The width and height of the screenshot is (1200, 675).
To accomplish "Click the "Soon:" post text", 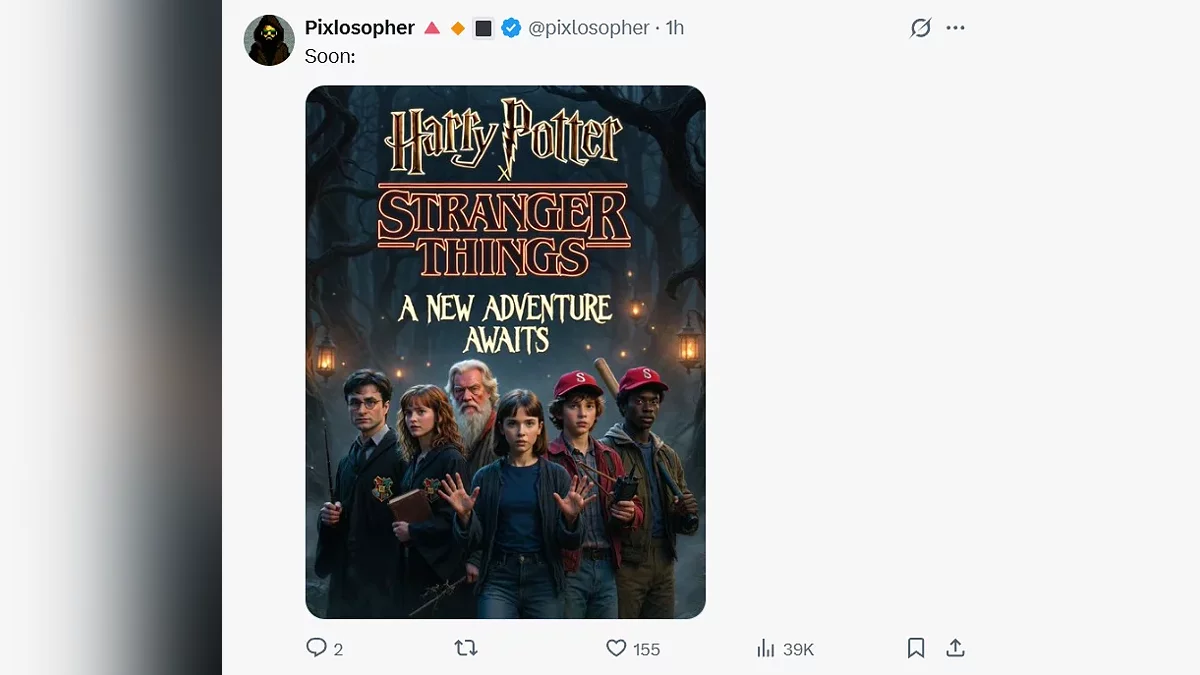I will [x=330, y=56].
